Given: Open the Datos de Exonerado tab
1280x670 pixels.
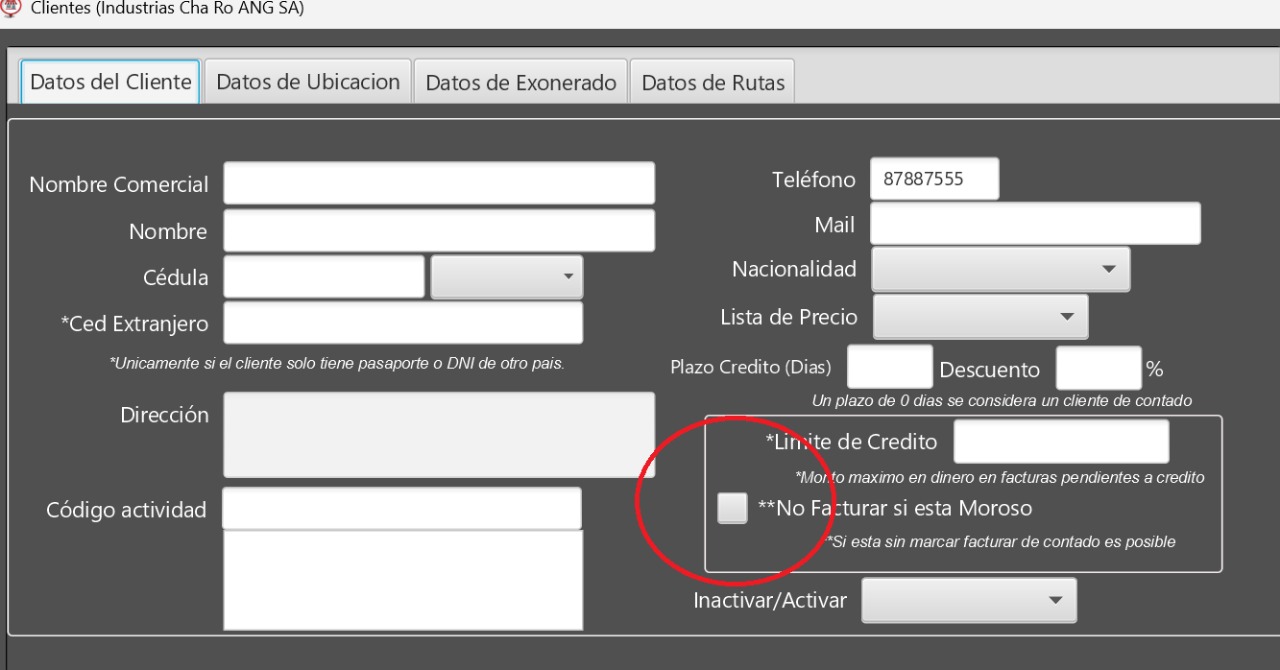Looking at the screenshot, I should click(521, 83).
